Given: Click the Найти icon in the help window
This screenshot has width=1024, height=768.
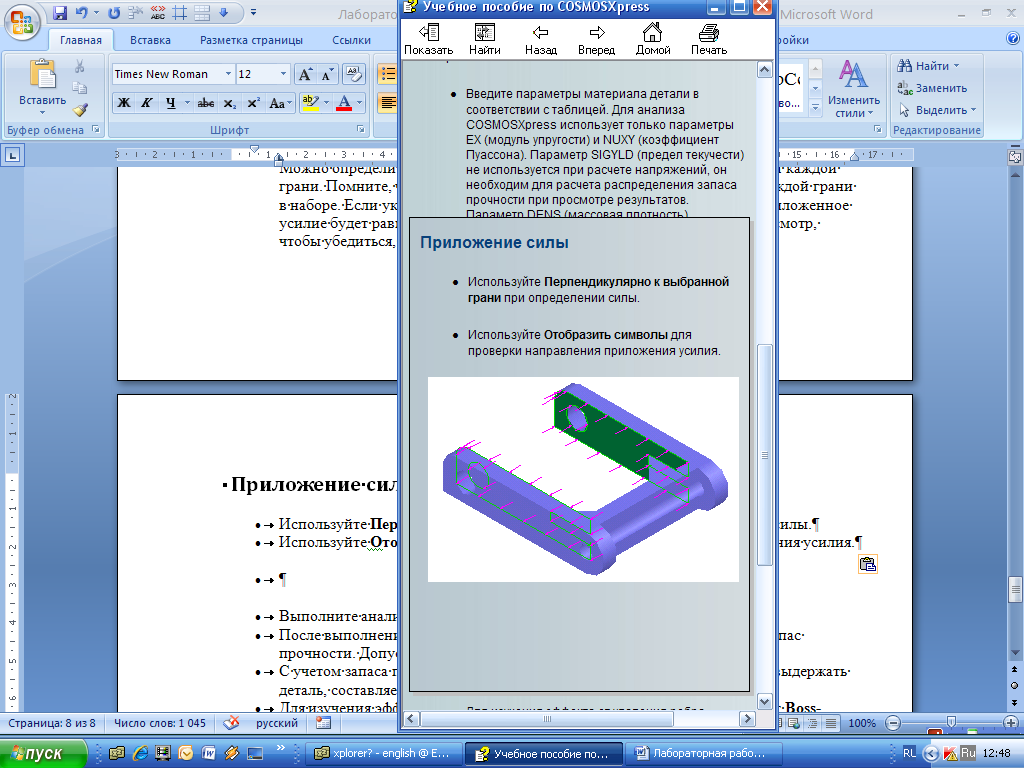Looking at the screenshot, I should (485, 40).
